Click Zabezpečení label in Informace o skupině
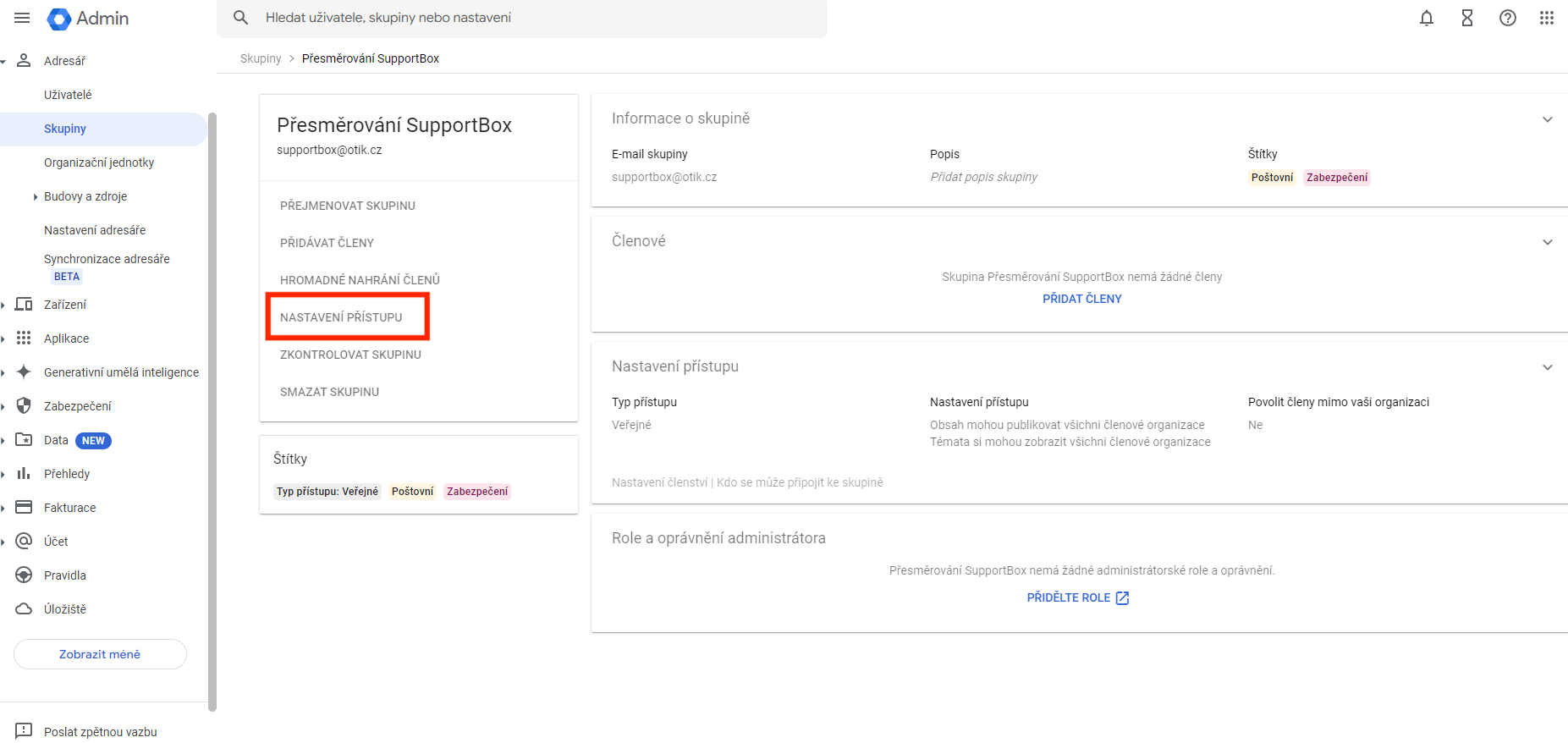 point(1337,178)
